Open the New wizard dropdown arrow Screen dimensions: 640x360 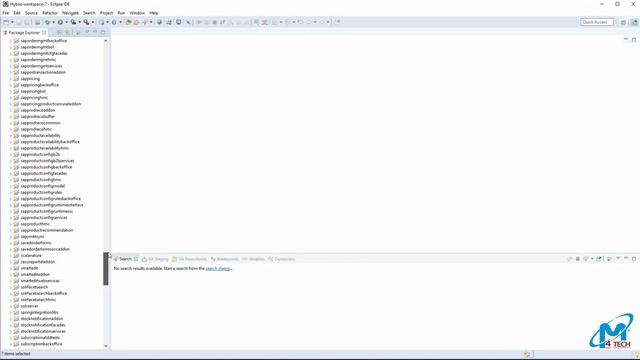(x=12, y=22)
